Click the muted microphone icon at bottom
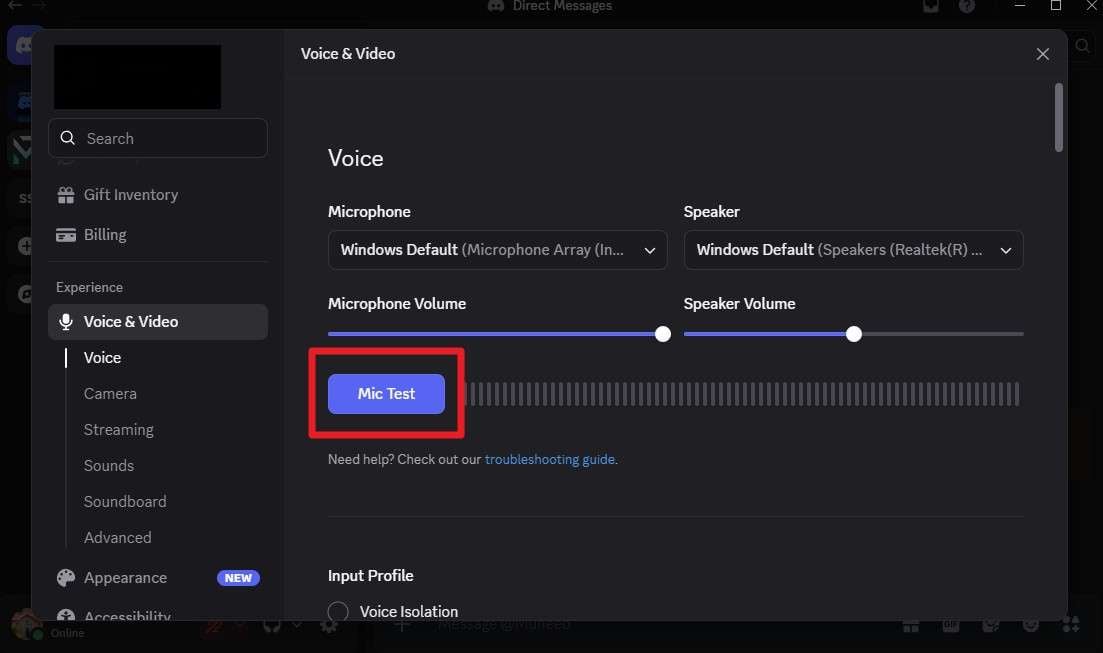 coord(214,626)
